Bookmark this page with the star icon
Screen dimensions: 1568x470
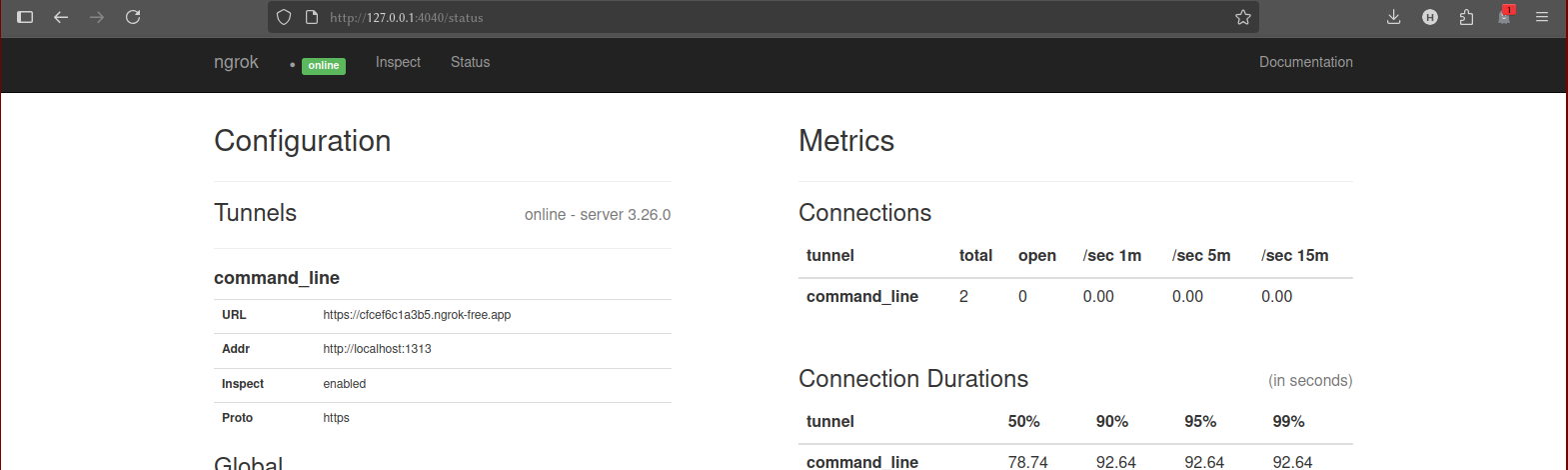(1242, 17)
